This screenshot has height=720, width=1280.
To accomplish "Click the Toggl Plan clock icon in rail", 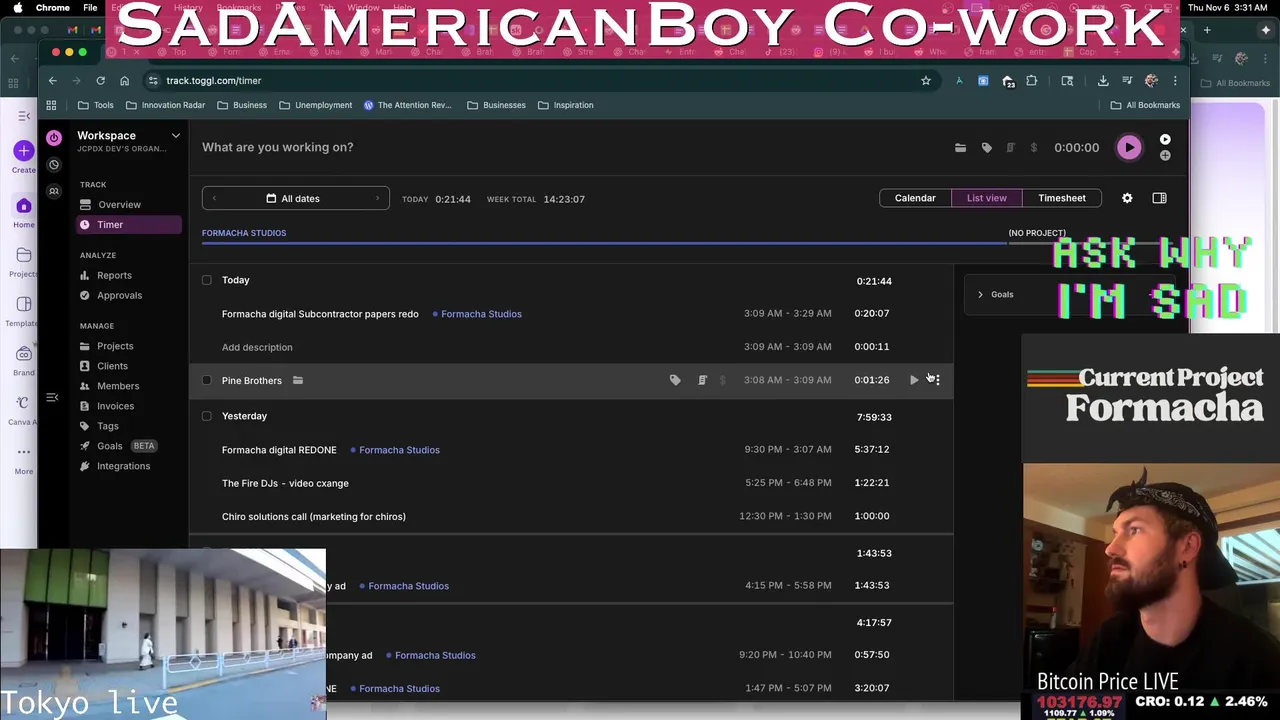I will click(x=54, y=165).
